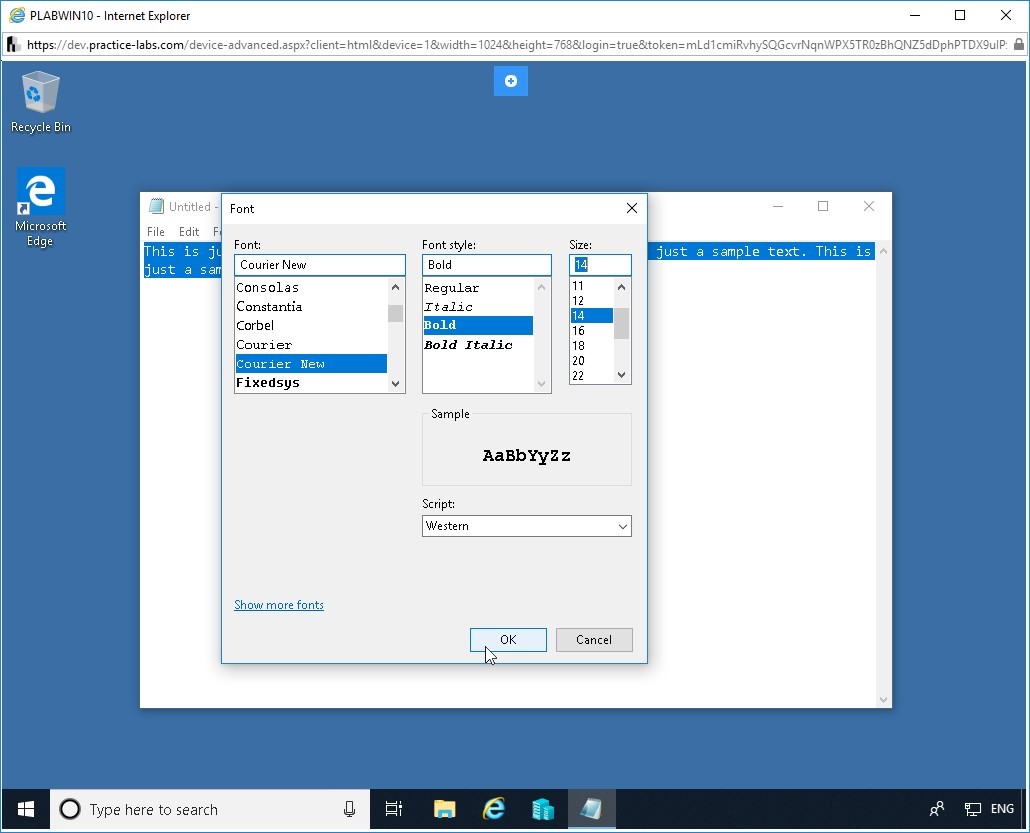This screenshot has width=1030, height=833.
Task: Open the Recycle Bin desktop icon
Action: tap(40, 102)
